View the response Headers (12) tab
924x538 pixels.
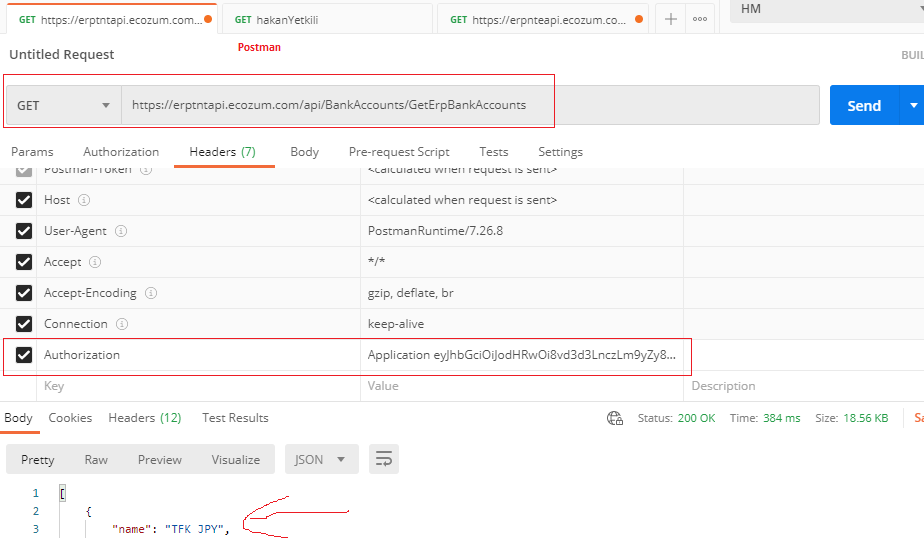144,418
